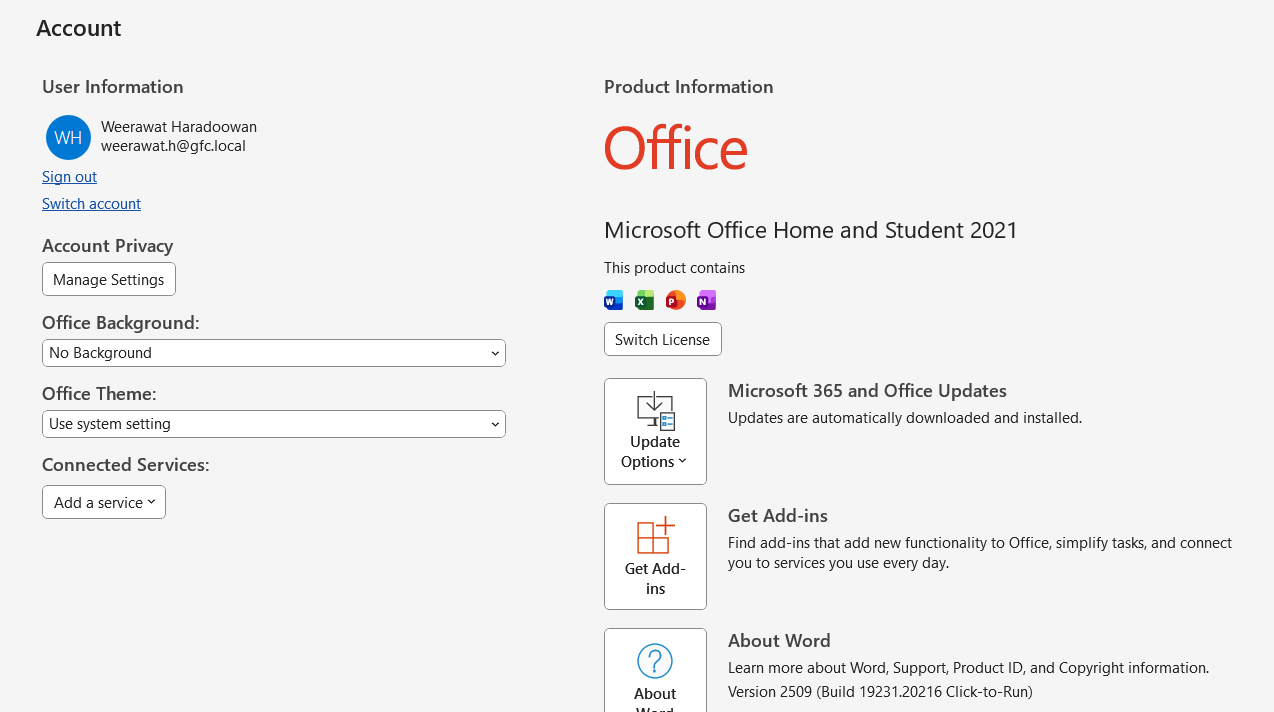
Task: Open the Add a service menu
Action: 104,502
